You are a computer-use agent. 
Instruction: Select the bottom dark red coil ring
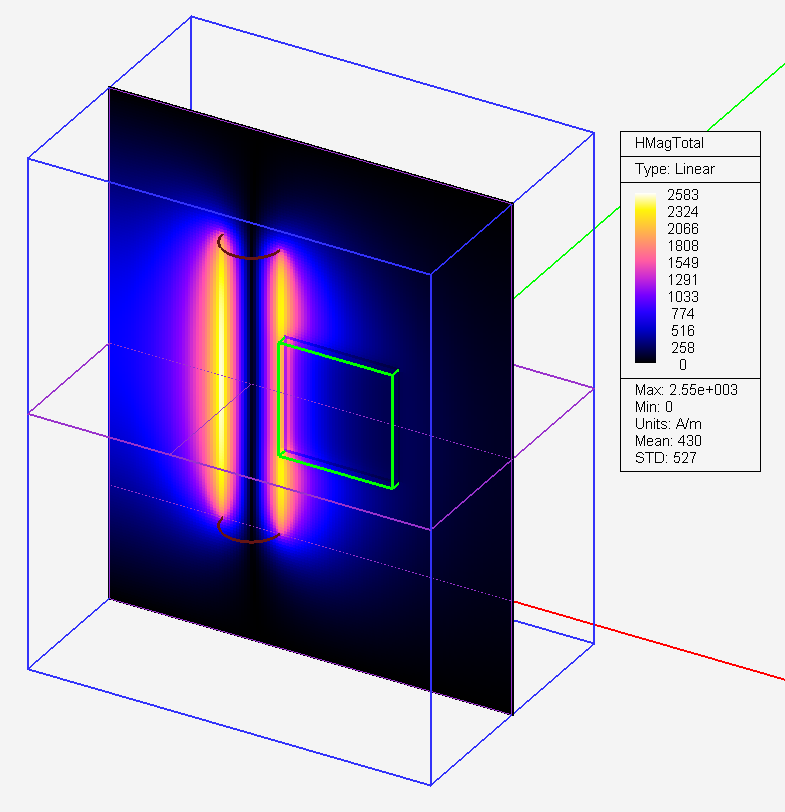pyautogui.click(x=249, y=539)
